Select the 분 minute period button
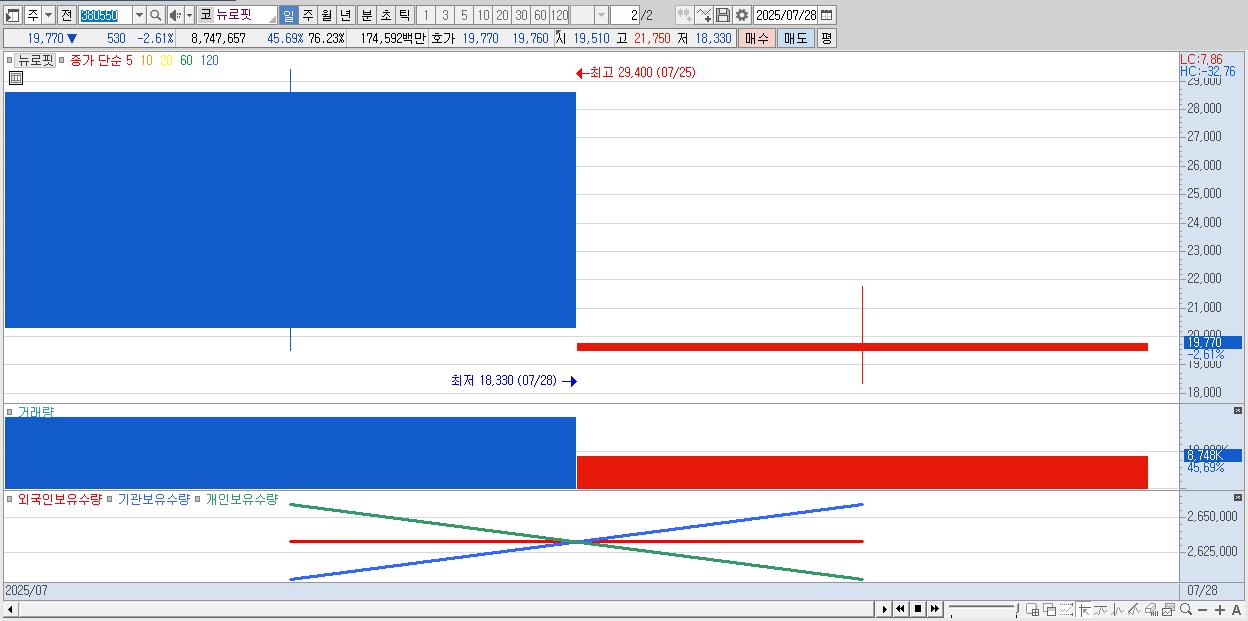Screen dimensions: 1248x621 click(x=366, y=15)
